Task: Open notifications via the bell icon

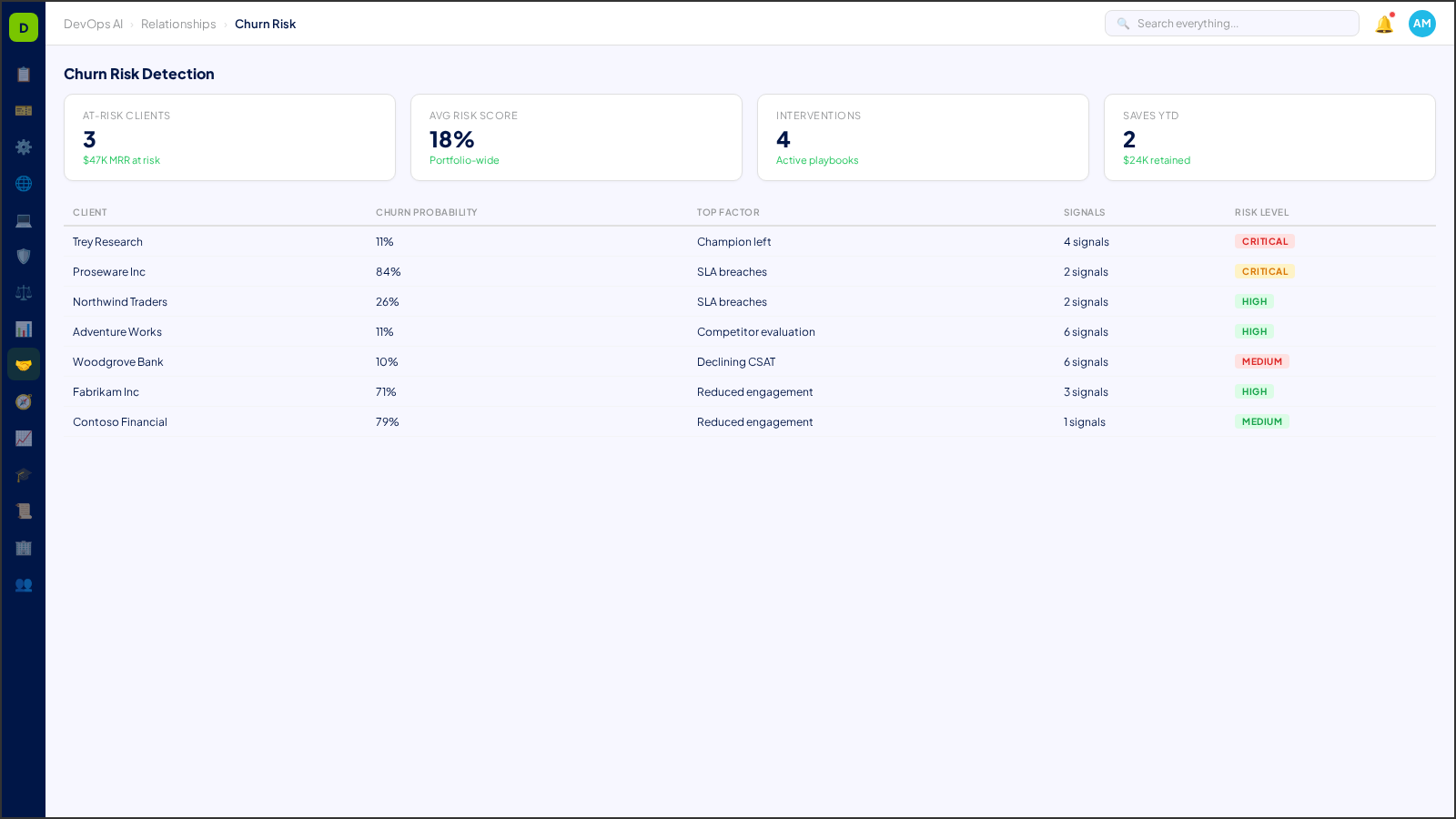Action: coord(1382,25)
